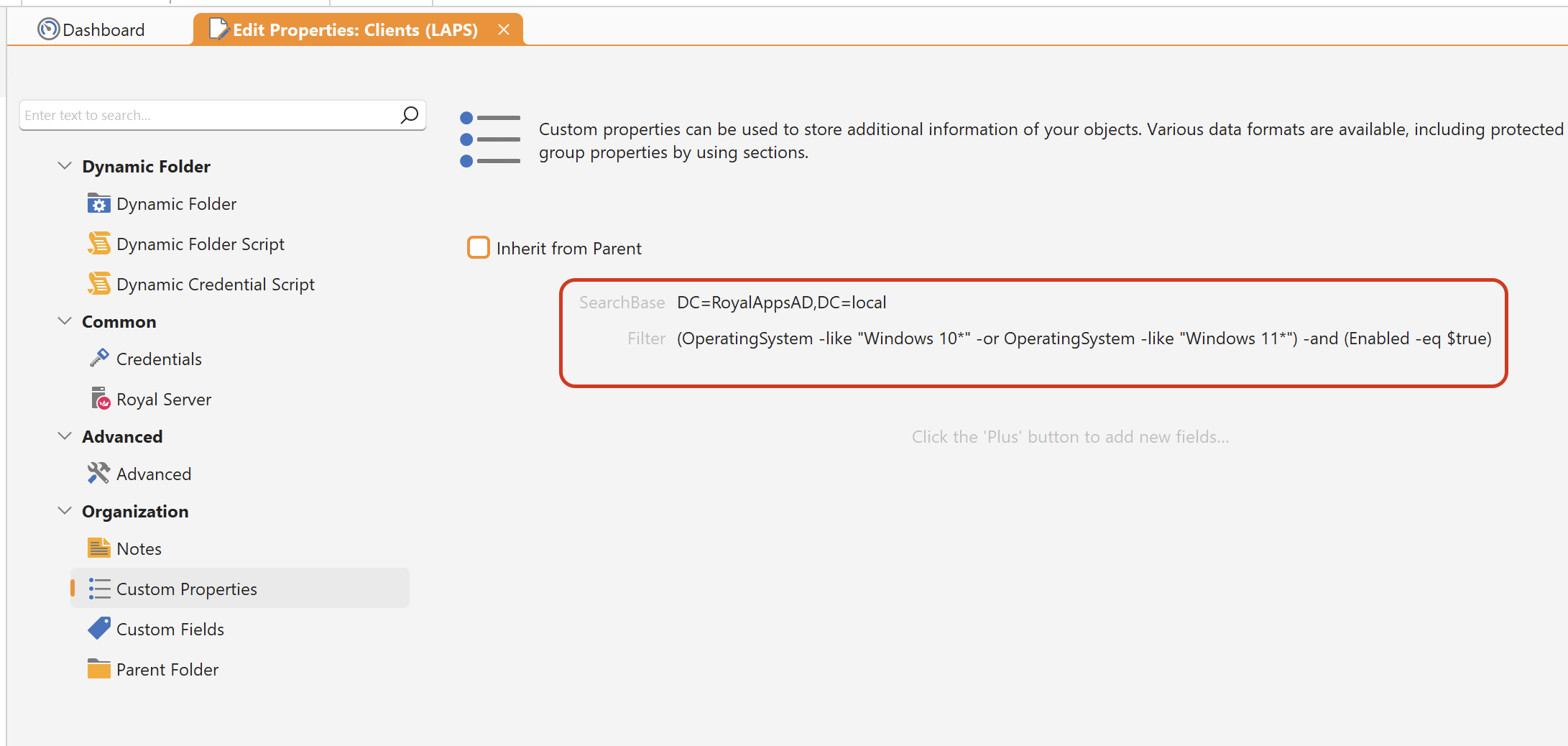Viewport: 1568px width, 746px height.
Task: Collapse the Common section chevron
Action: [x=65, y=321]
